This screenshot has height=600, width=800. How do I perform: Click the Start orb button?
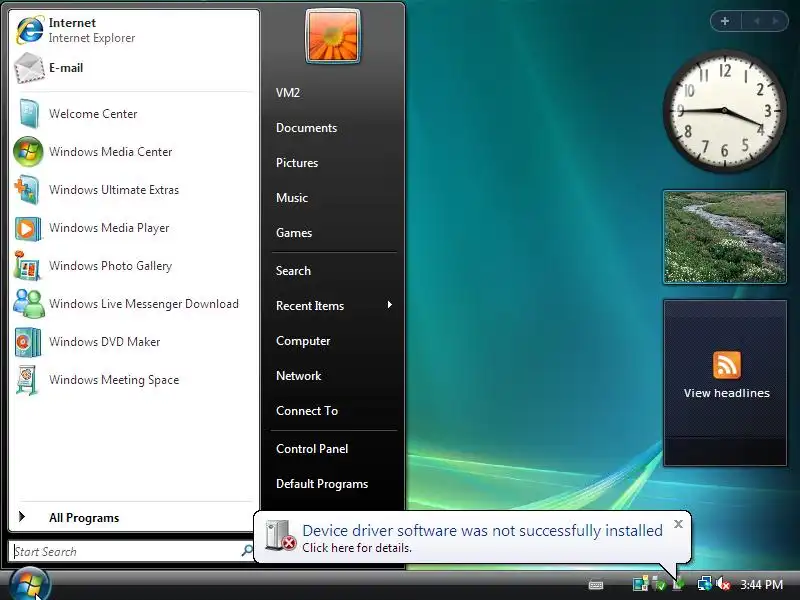pyautogui.click(x=29, y=585)
